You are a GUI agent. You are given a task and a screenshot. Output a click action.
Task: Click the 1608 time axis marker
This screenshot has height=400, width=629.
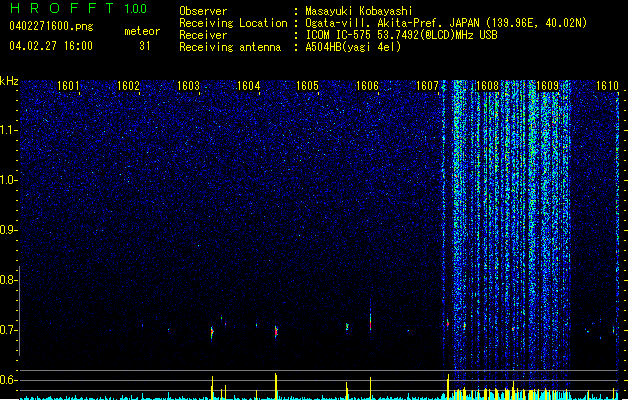pyautogui.click(x=487, y=86)
